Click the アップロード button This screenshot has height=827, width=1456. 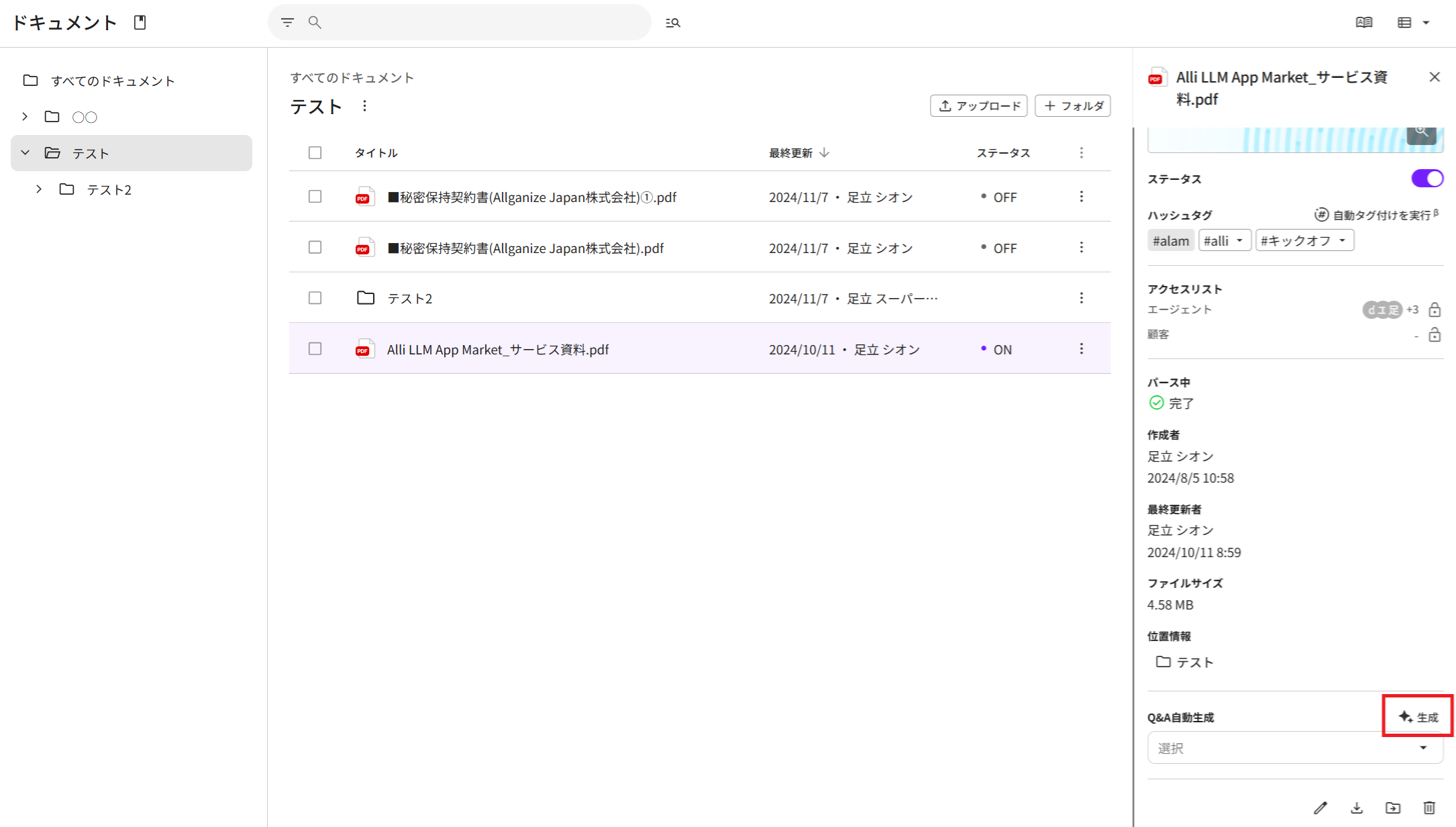tap(978, 106)
